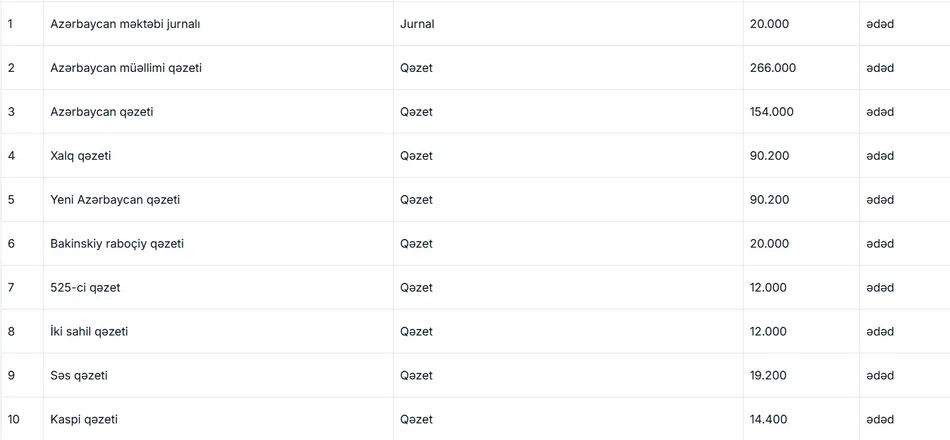Select 20.000 quantity in Bakinskiy raboçiy row

[x=769, y=243]
